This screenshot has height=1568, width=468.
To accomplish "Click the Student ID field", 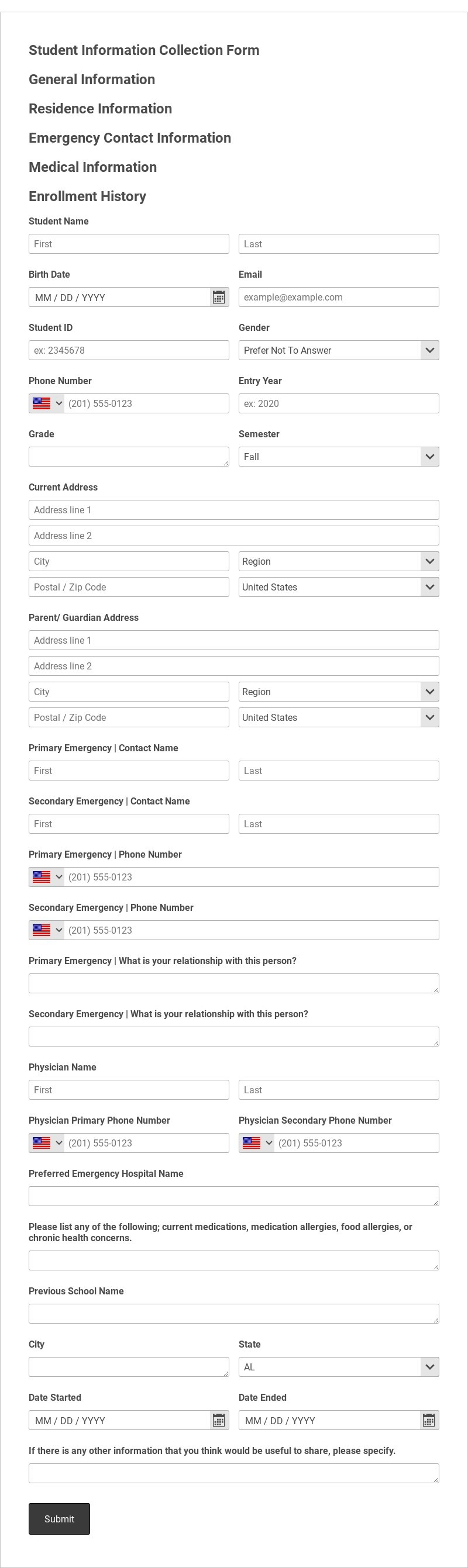I will coord(129,350).
